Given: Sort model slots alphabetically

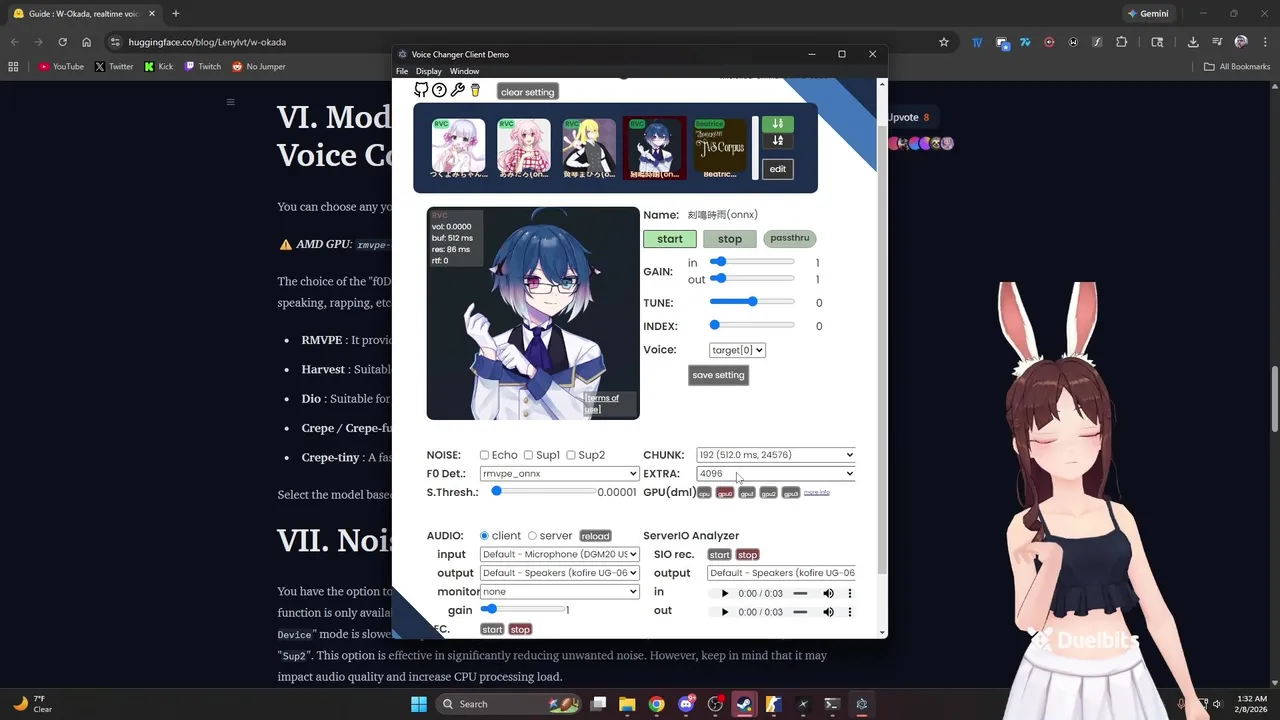Looking at the screenshot, I should tap(778, 141).
